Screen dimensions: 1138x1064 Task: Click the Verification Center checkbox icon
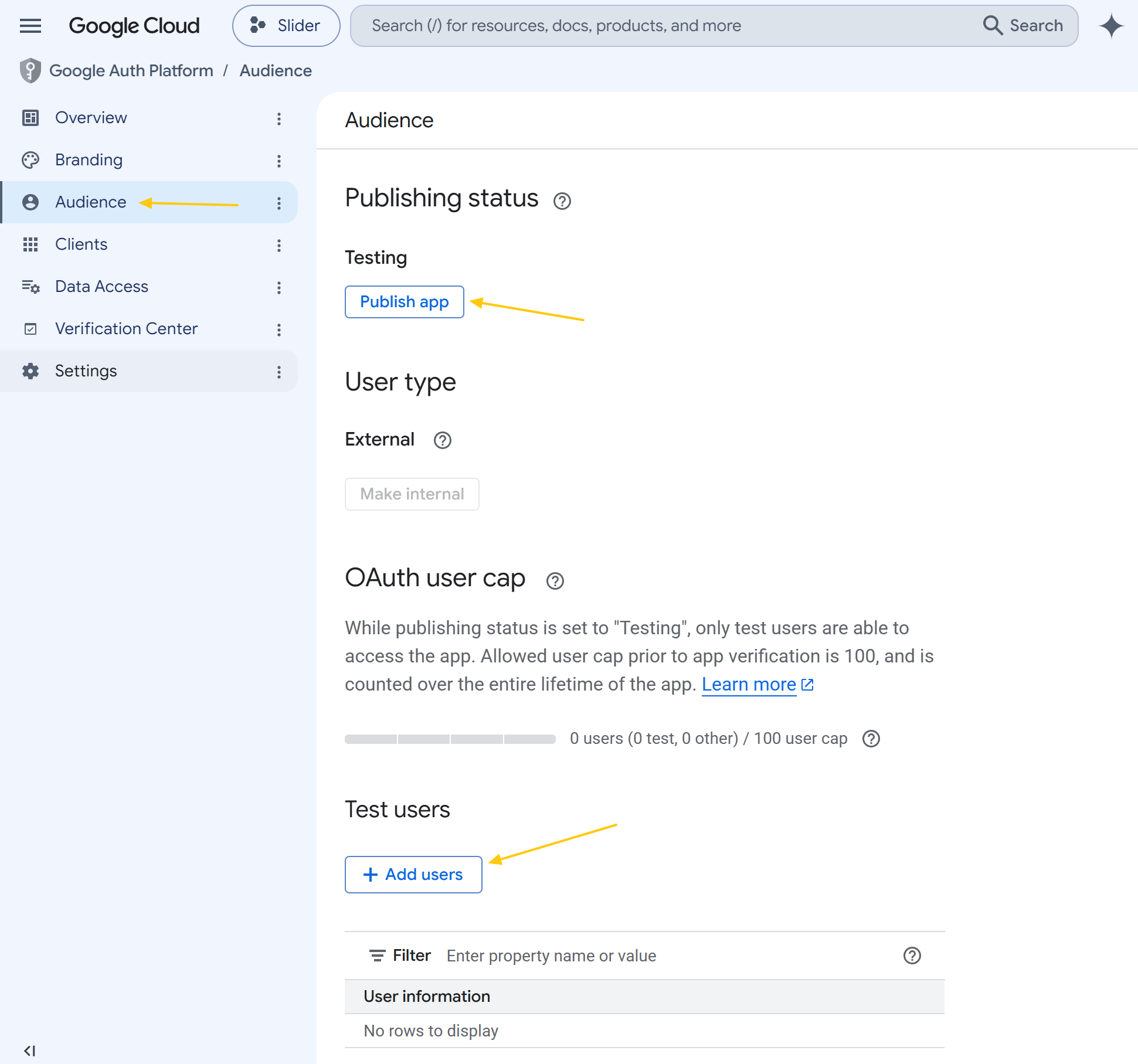pos(30,329)
